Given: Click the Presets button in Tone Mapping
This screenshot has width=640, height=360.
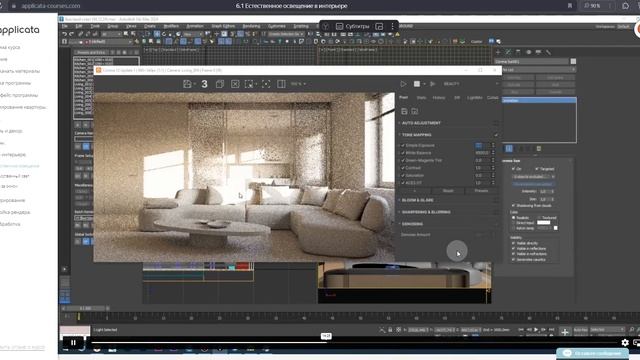Looking at the screenshot, I should click(x=481, y=191).
